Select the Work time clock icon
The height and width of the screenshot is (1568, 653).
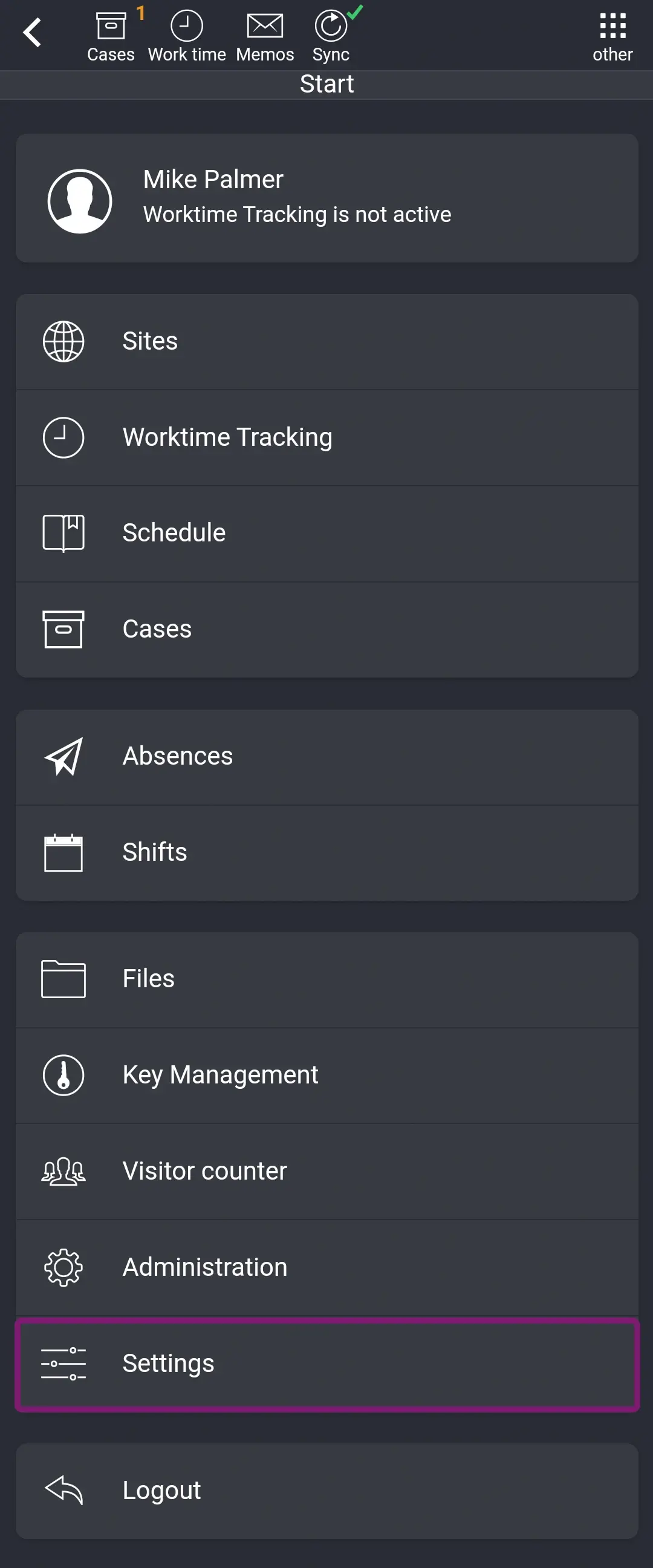pos(187,25)
